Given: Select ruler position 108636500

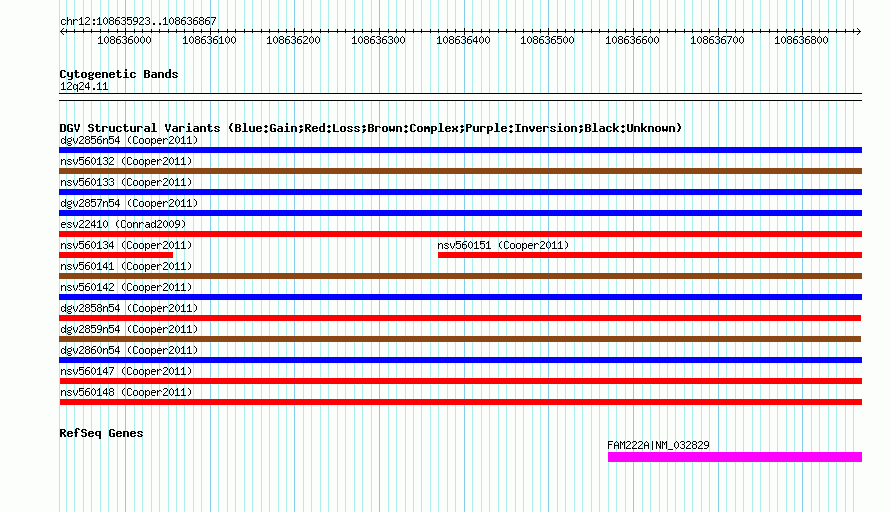Looking at the screenshot, I should (547, 40).
